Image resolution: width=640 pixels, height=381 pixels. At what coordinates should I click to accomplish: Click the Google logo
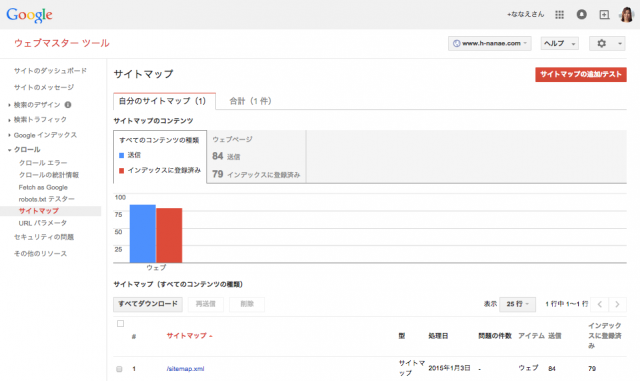29,15
